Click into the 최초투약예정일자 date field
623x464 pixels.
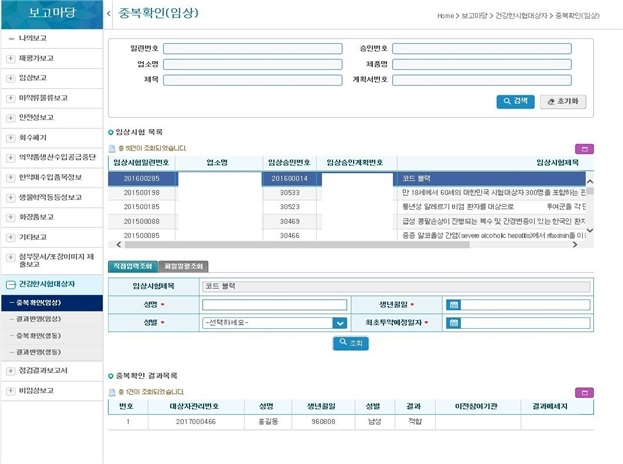pos(525,323)
